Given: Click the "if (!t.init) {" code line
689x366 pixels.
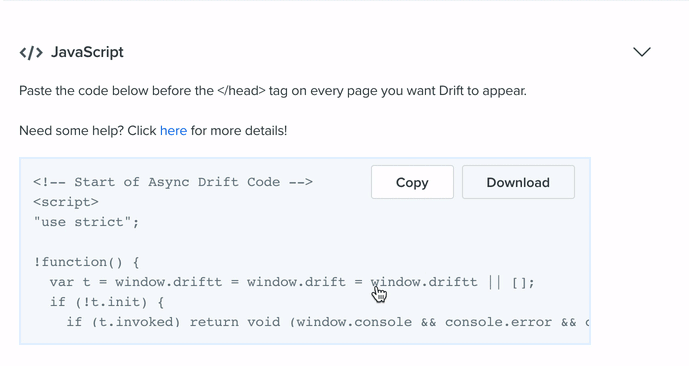Looking at the screenshot, I should coord(107,302).
